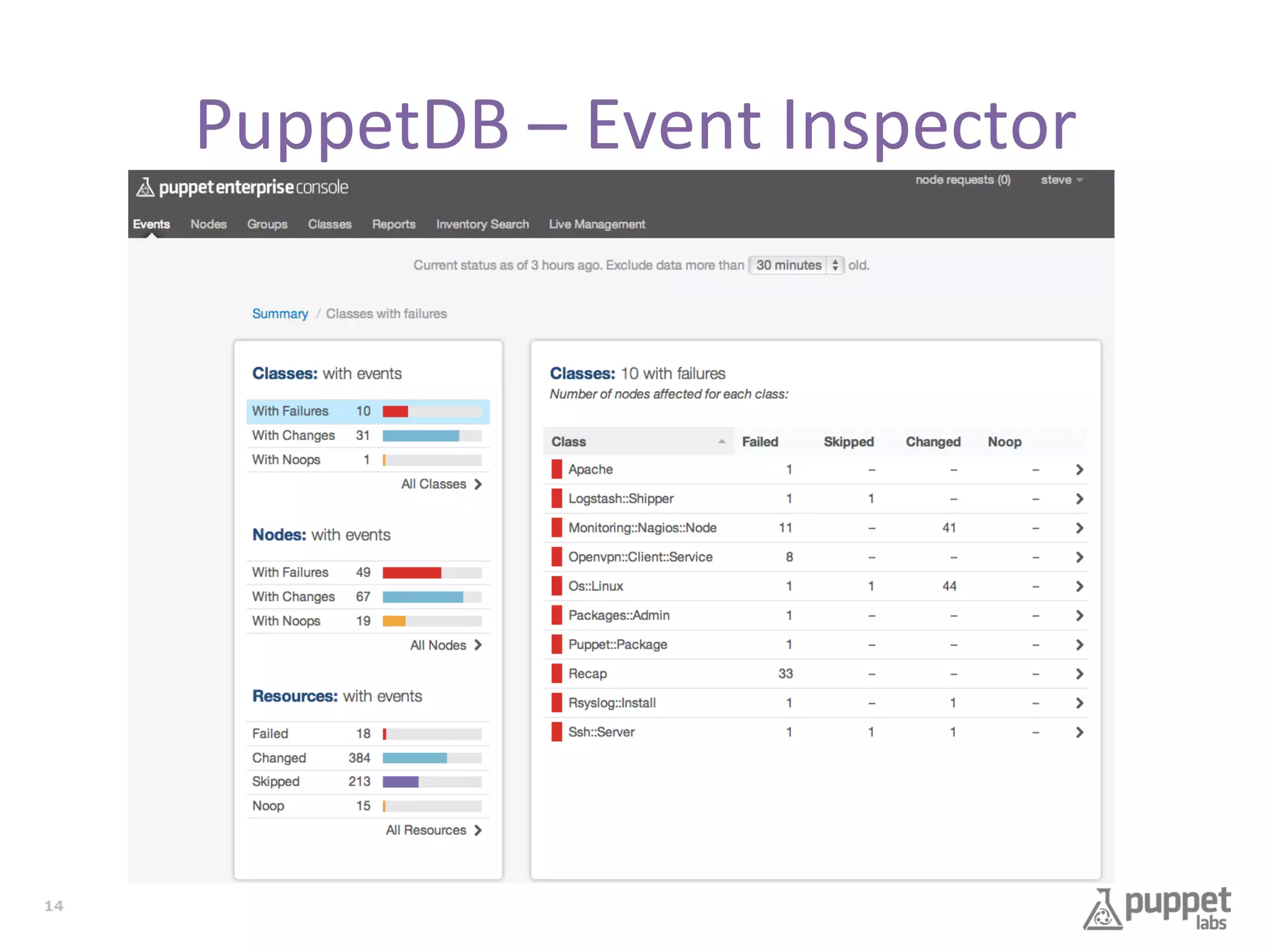The image size is (1270, 952).
Task: Sort table by Noop column
Action: (x=1005, y=442)
